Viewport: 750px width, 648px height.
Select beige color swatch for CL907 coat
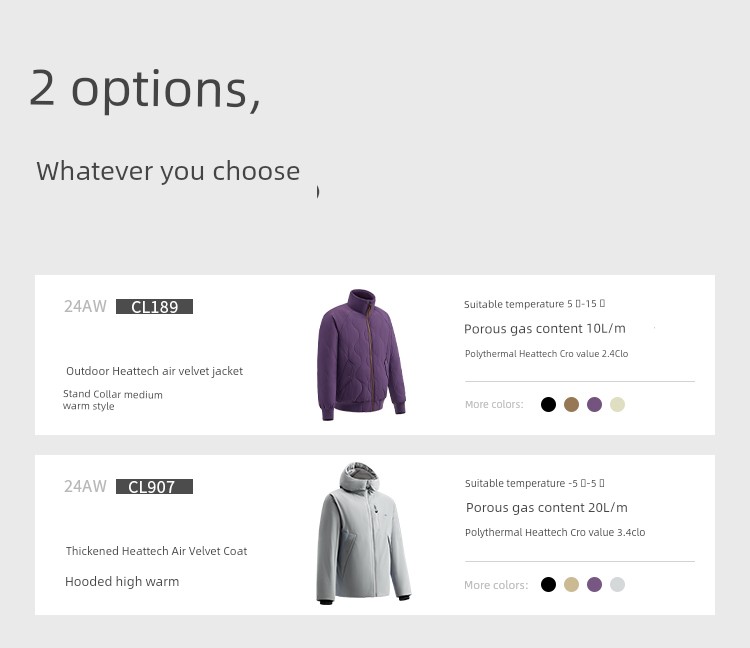571,584
